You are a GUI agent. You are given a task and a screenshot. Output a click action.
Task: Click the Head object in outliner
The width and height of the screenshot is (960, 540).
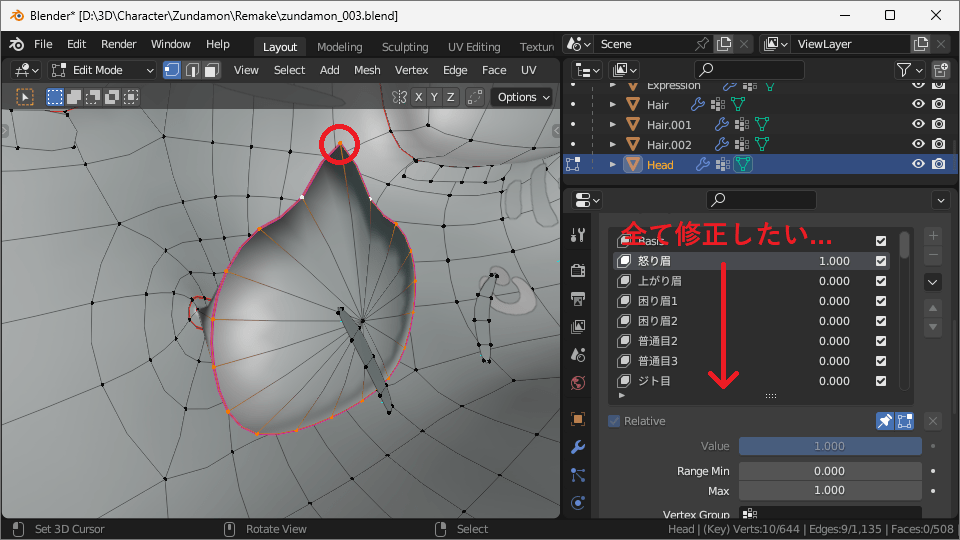coord(660,164)
